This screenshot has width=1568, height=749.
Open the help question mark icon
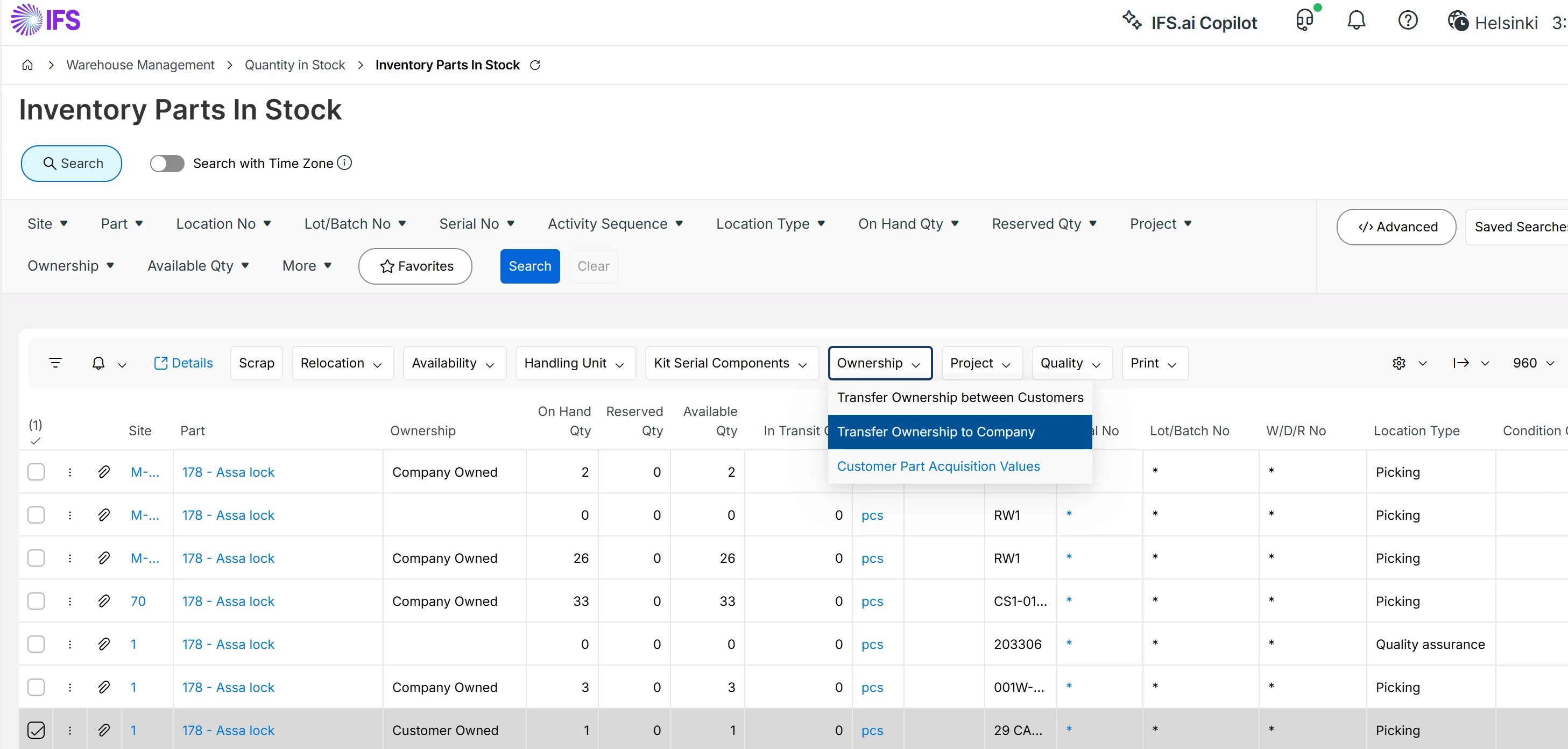click(1407, 22)
